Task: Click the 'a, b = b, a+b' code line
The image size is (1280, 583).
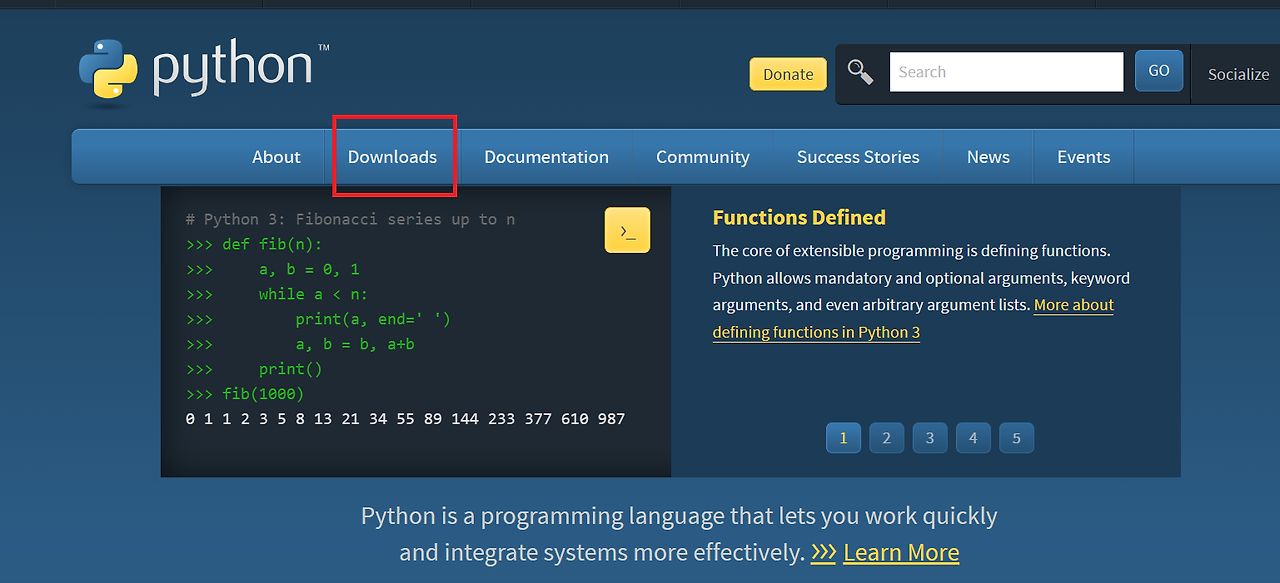Action: (x=300, y=344)
